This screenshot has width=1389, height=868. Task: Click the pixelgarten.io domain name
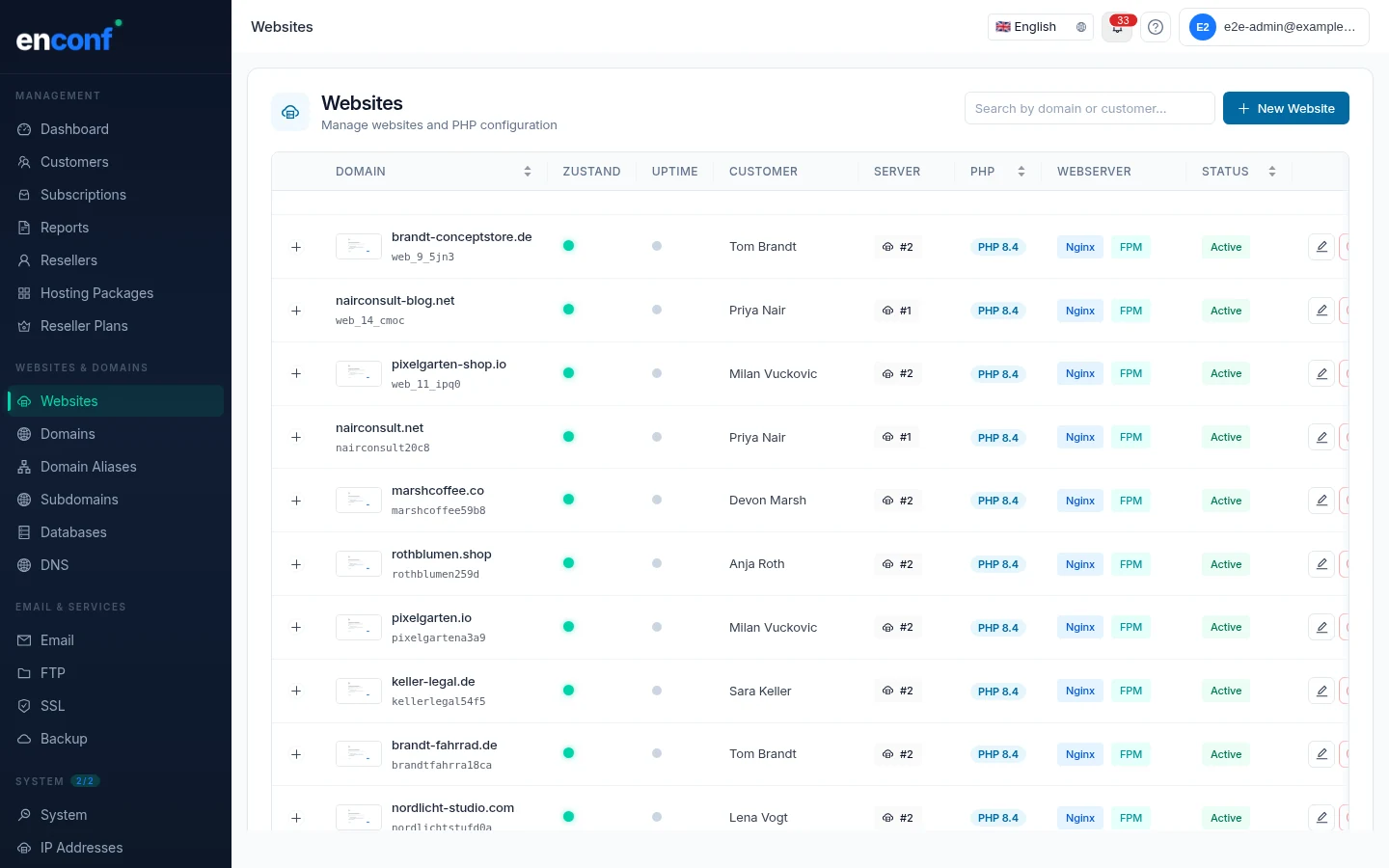coord(431,618)
